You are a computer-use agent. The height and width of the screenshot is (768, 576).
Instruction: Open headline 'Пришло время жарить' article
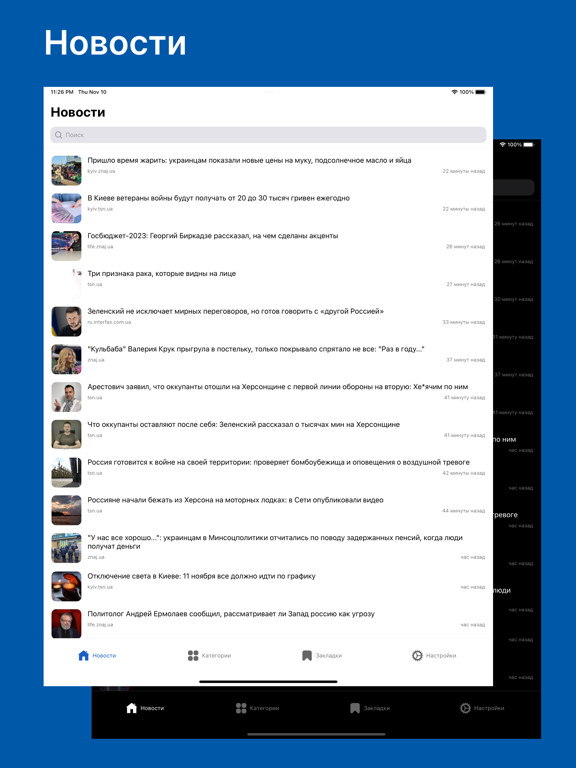(249, 160)
